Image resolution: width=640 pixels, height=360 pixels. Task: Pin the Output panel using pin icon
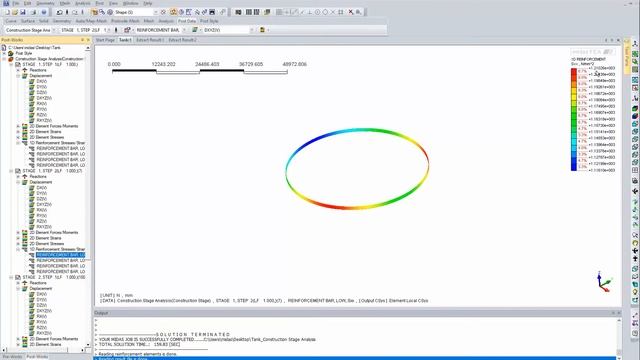[x=613, y=313]
